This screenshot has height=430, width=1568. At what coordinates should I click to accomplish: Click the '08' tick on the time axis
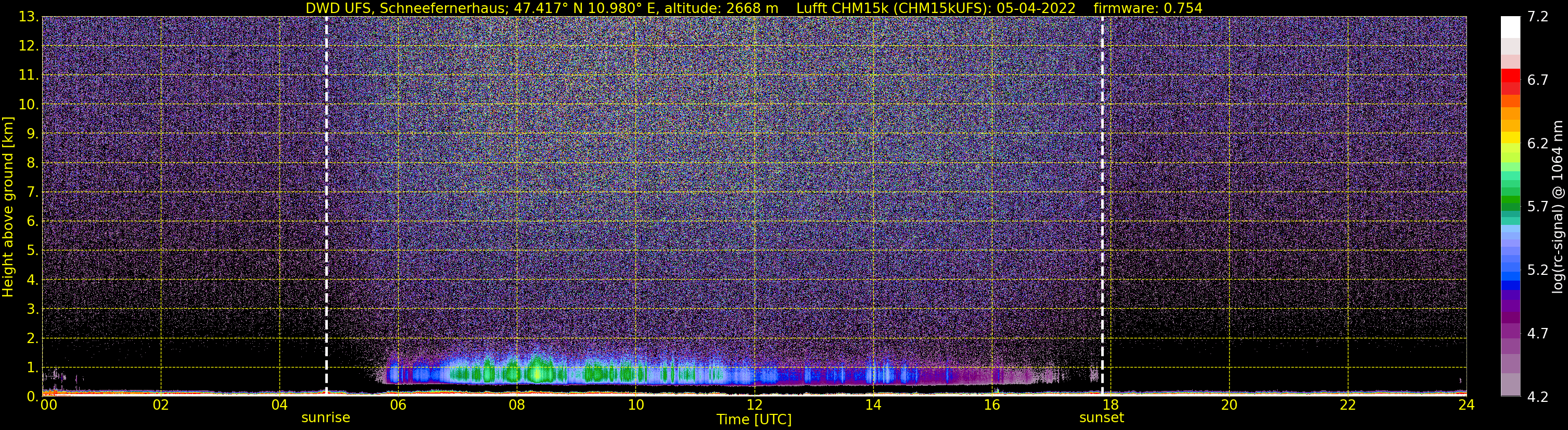click(x=517, y=405)
